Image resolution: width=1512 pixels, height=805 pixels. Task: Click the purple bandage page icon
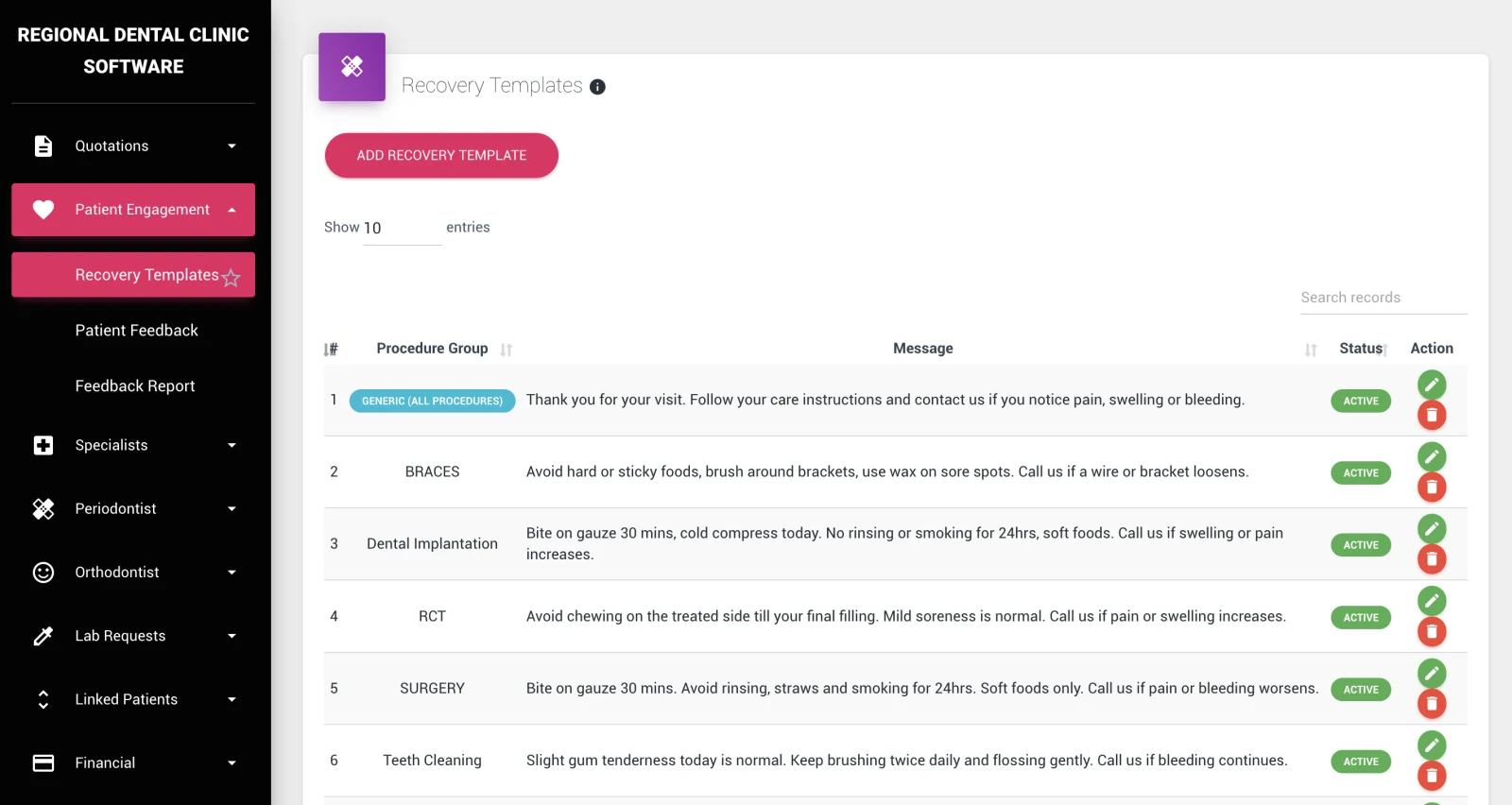pos(352,66)
